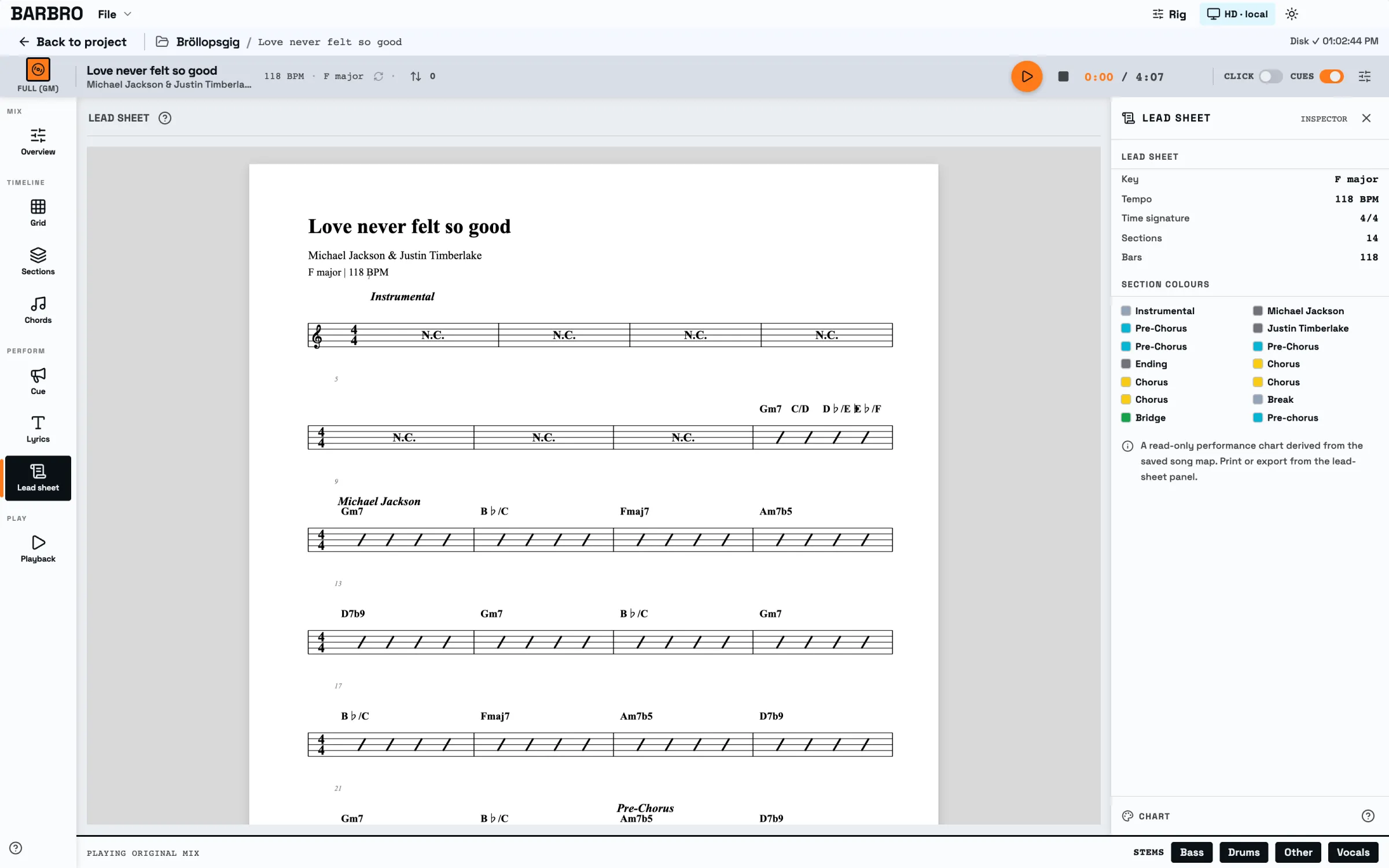Select the Break section colour entry
Image resolution: width=1389 pixels, height=868 pixels.
pos(1273,399)
